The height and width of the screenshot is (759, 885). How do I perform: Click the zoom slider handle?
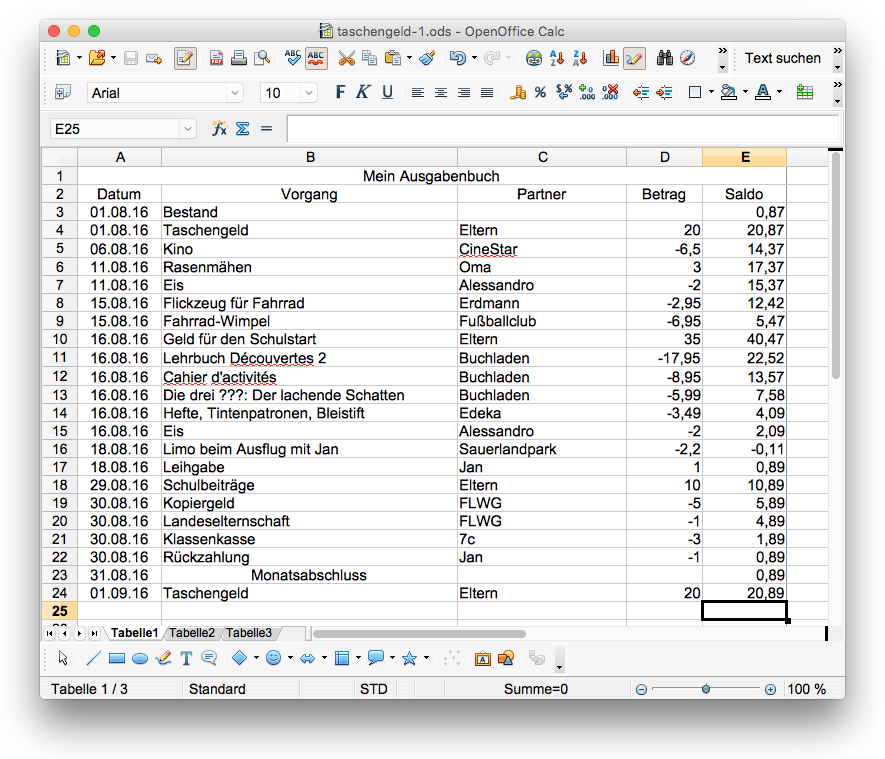click(x=706, y=689)
